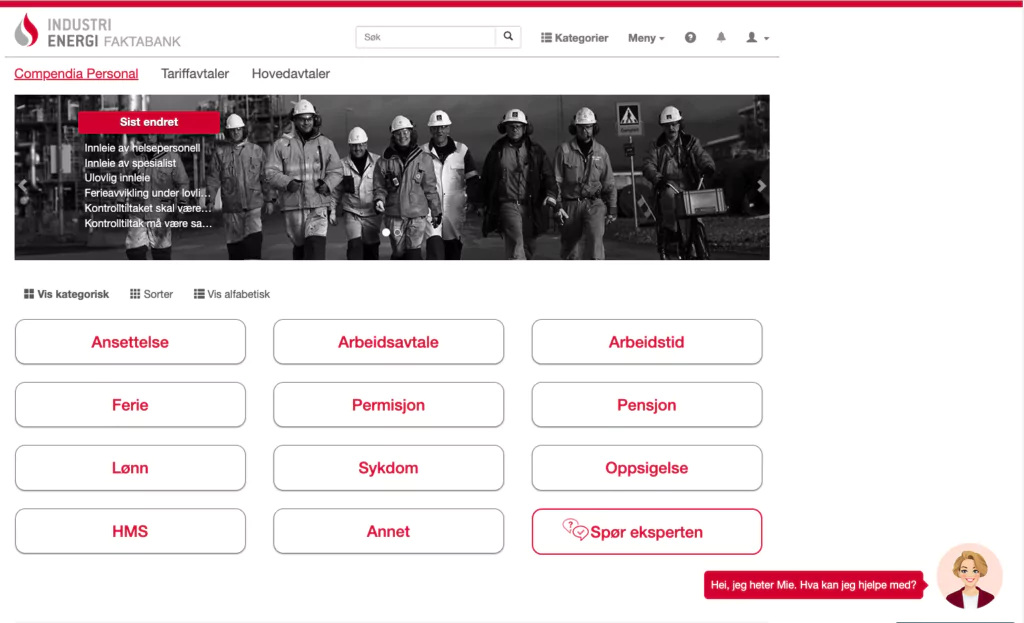Open the Arbeidsavtale category

pos(388,342)
